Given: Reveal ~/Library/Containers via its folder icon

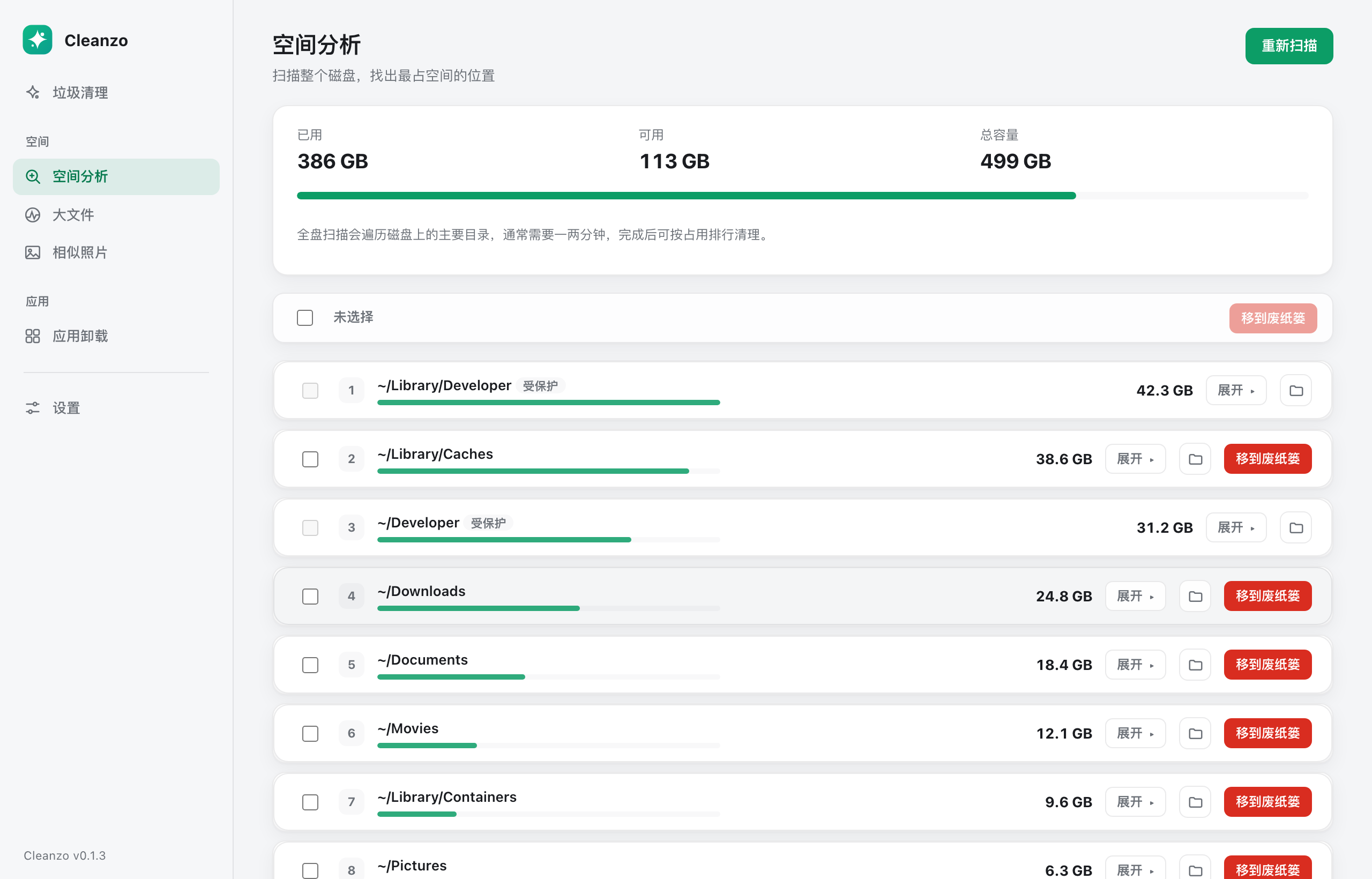Looking at the screenshot, I should pos(1195,802).
